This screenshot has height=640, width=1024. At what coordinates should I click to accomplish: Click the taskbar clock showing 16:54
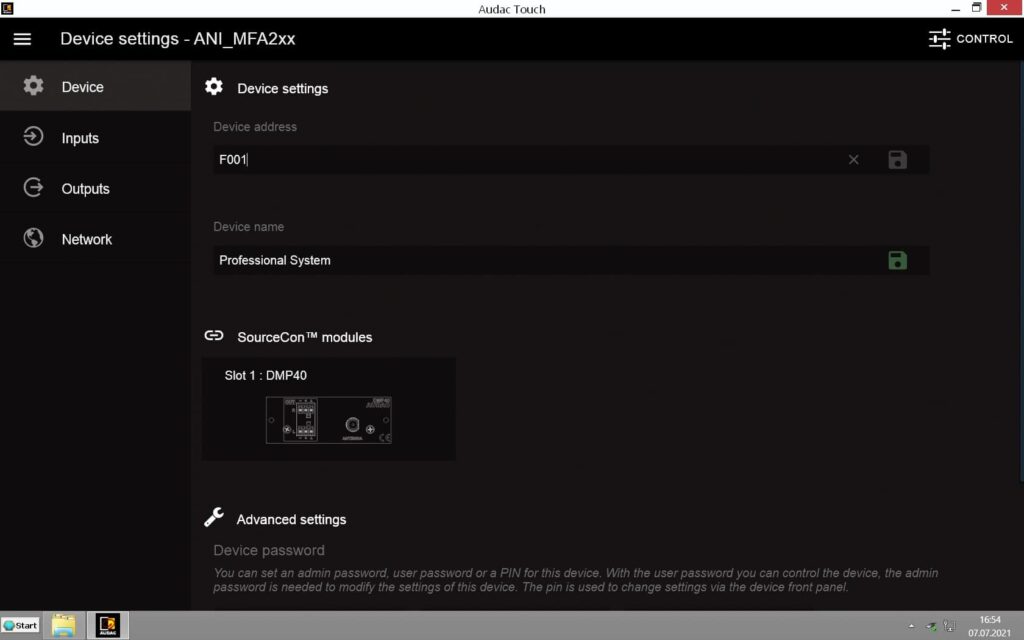[990, 626]
